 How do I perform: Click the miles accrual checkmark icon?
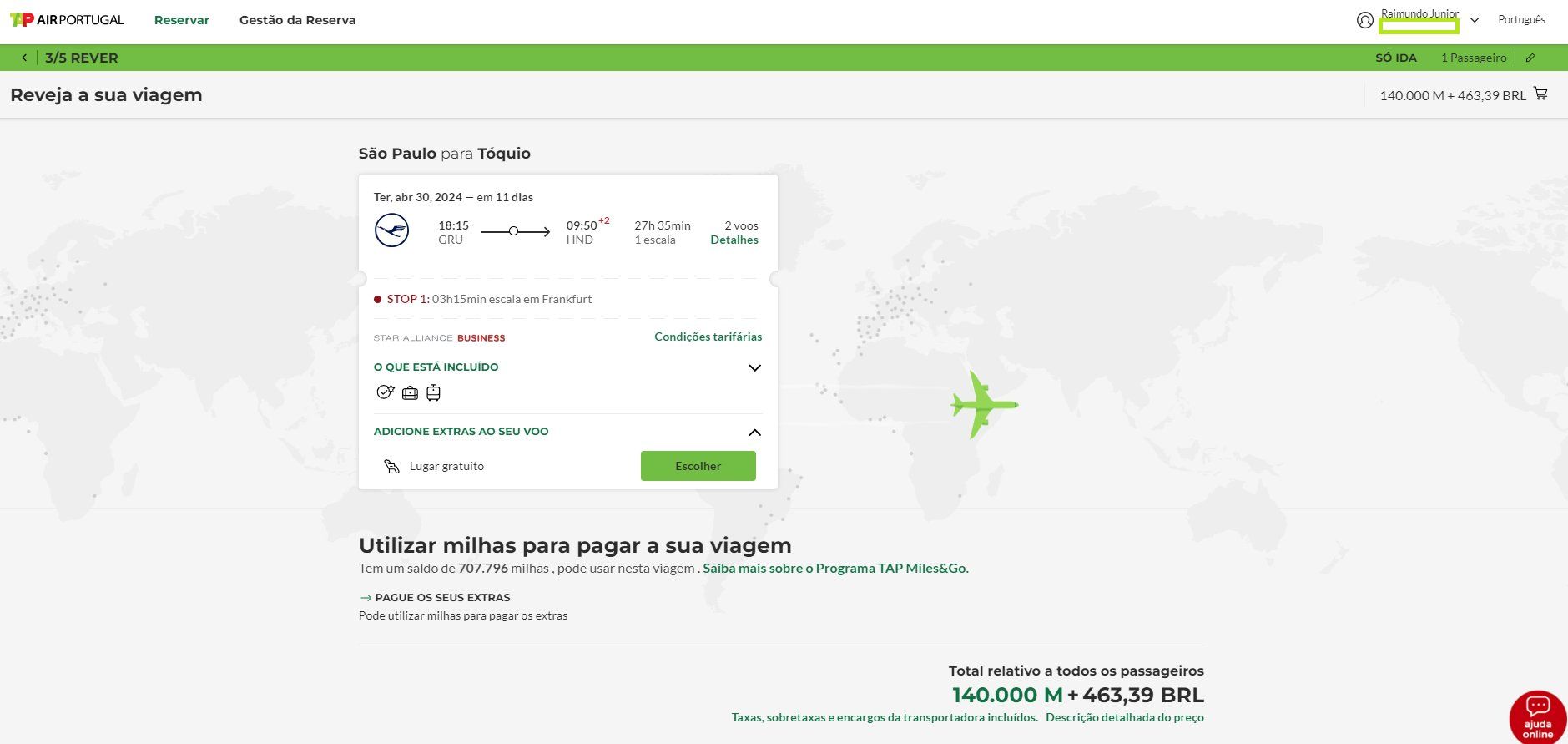(385, 392)
